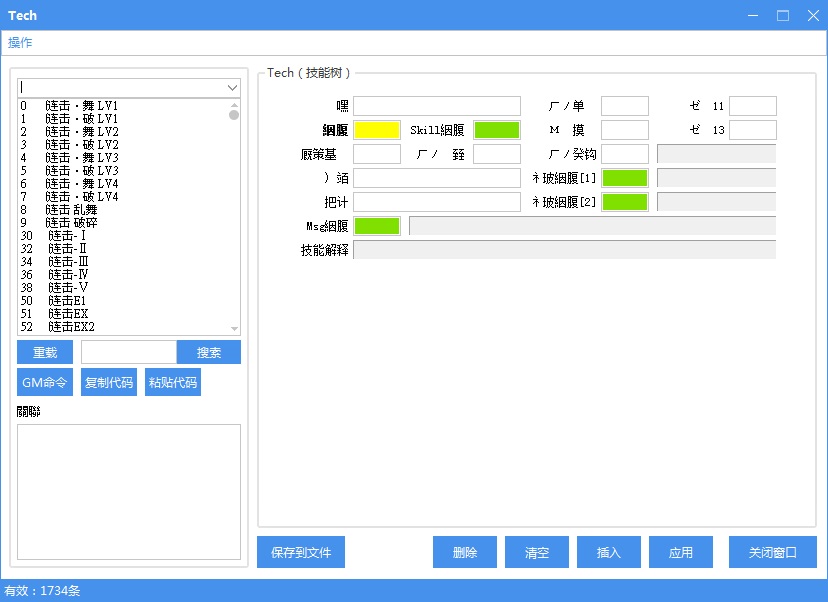Image resolution: width=828 pixels, height=602 pixels.
Task: Click the 复制代码 button
Action: pos(109,382)
